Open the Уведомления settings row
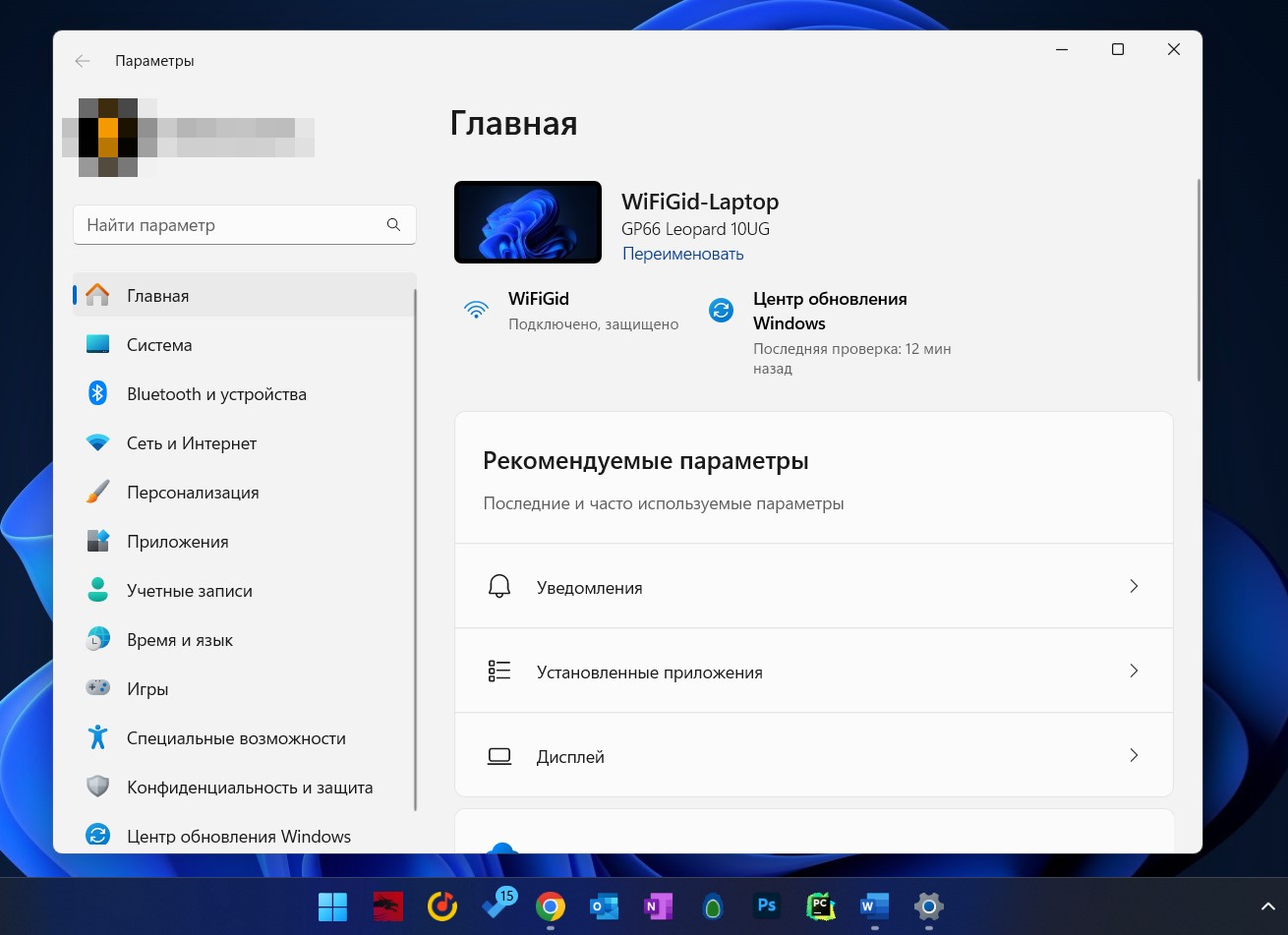This screenshot has width=1288, height=935. click(x=814, y=586)
